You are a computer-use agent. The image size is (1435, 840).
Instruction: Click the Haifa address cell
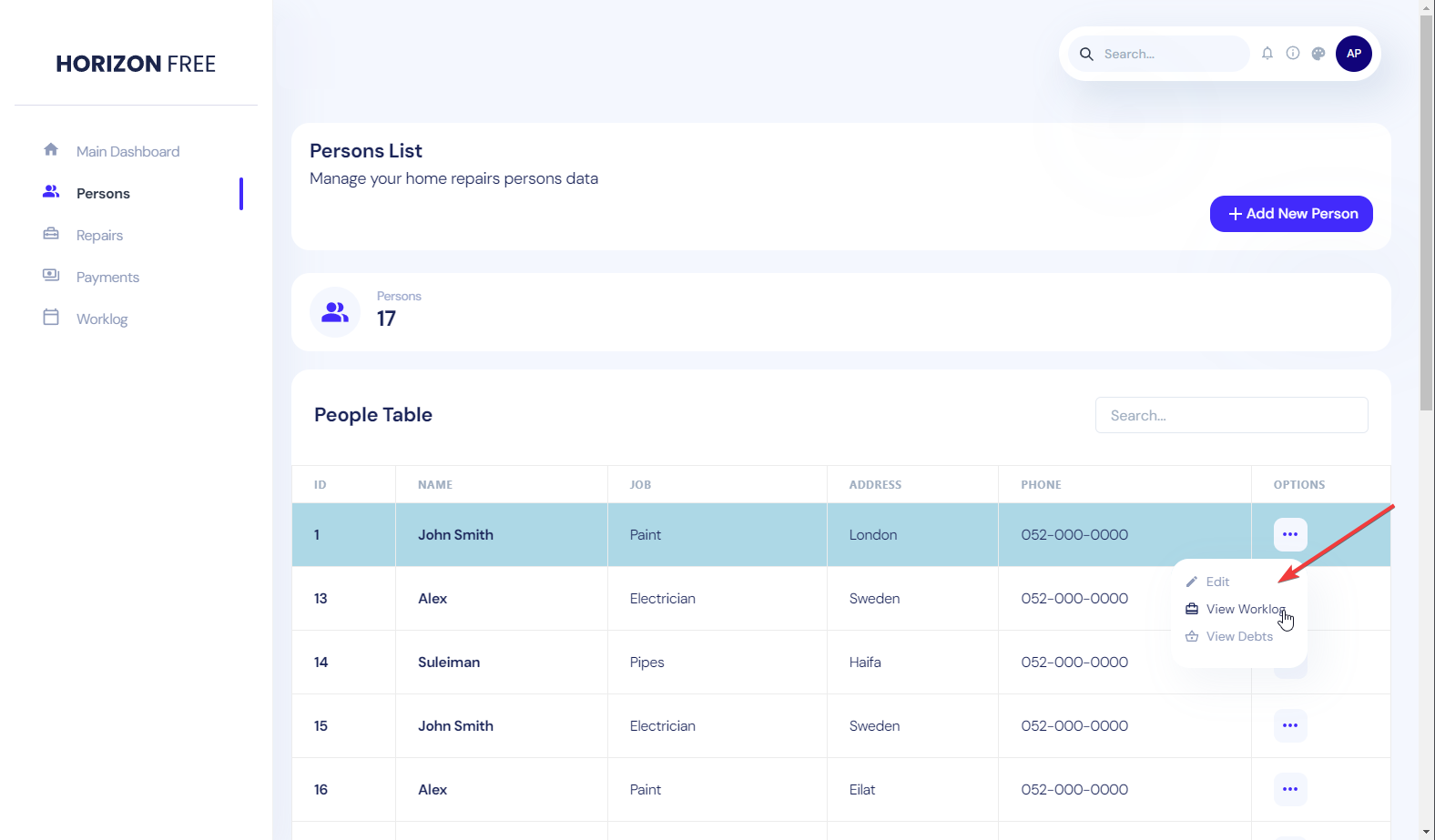coord(865,663)
